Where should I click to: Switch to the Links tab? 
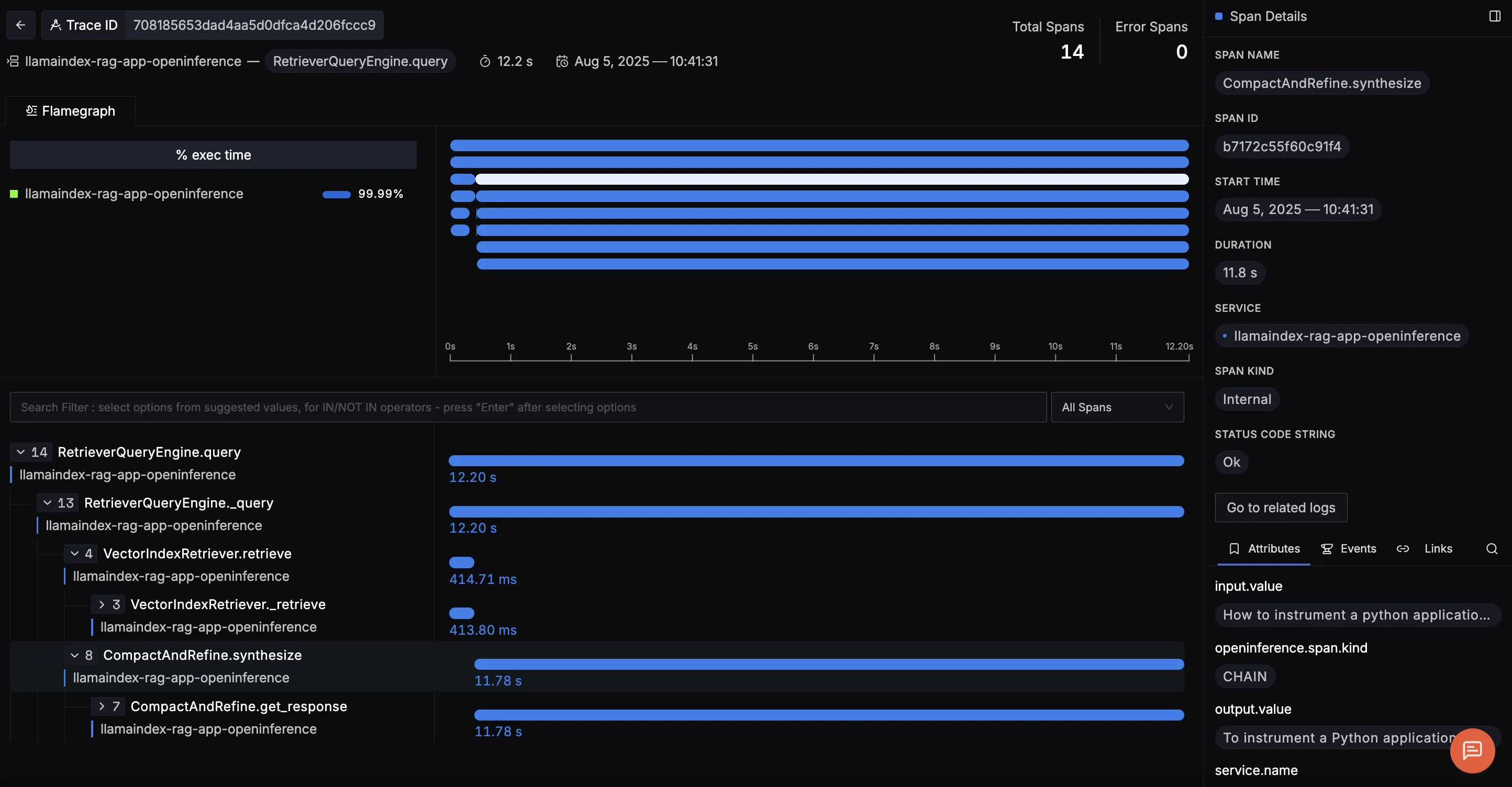[1425, 549]
